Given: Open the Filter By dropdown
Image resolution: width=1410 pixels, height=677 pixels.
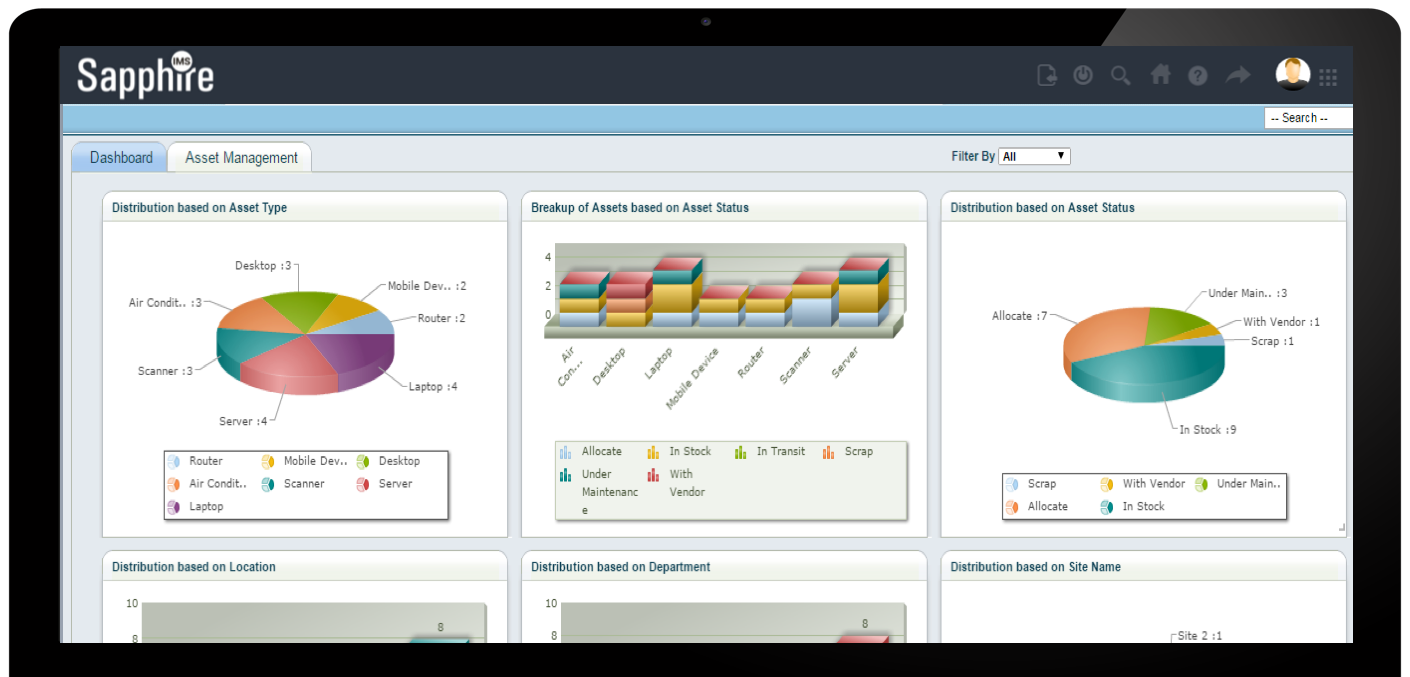Looking at the screenshot, I should point(1034,156).
